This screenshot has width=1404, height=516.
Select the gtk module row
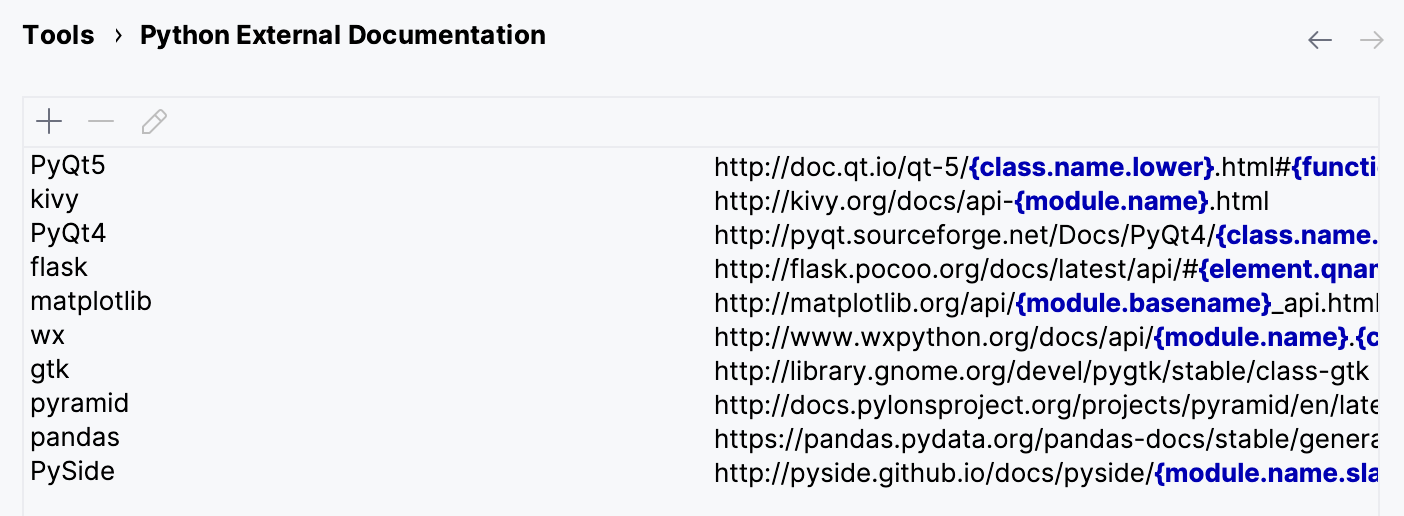tap(701, 370)
